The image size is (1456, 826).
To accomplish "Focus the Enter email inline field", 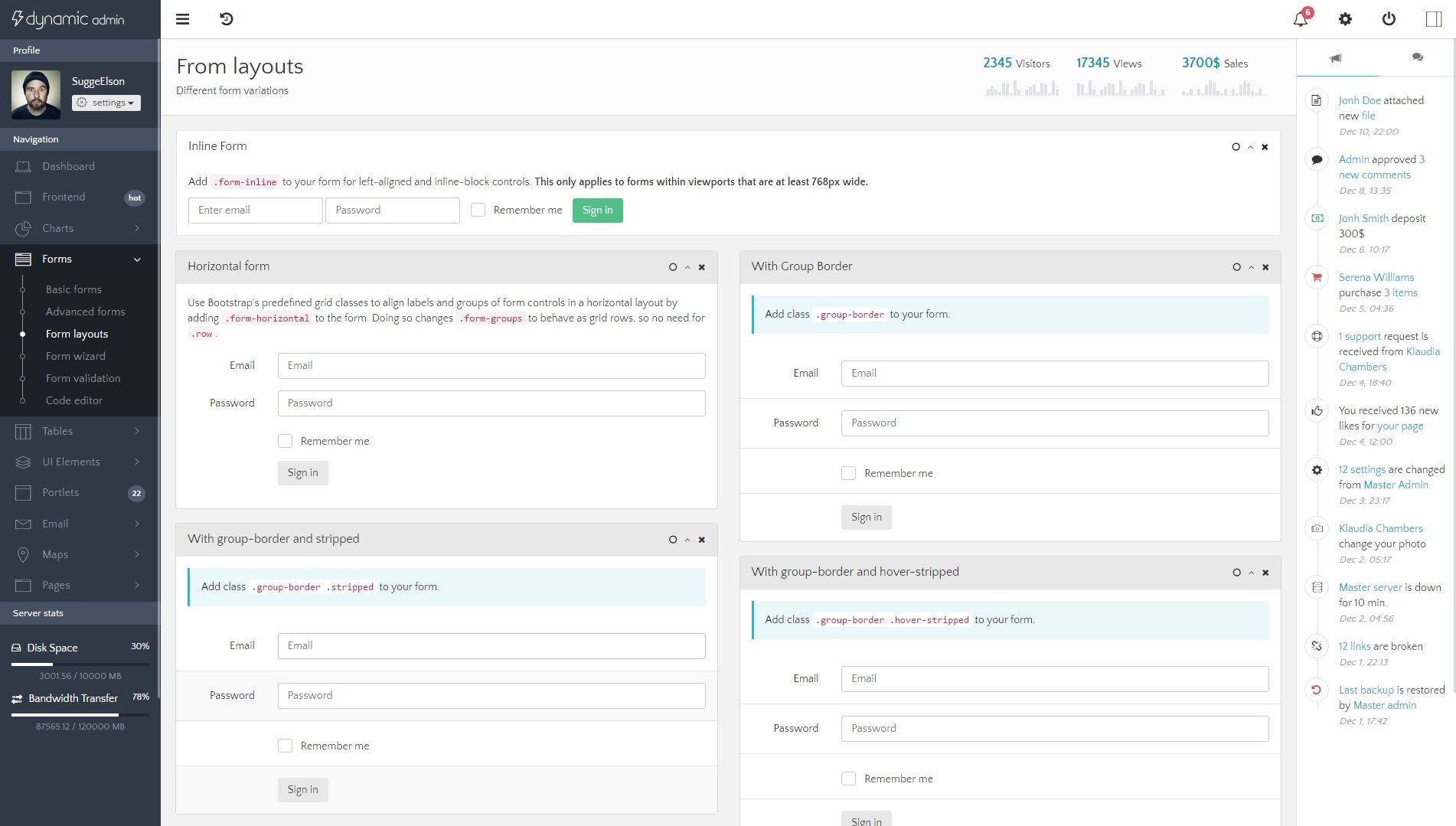I will click(x=255, y=211).
